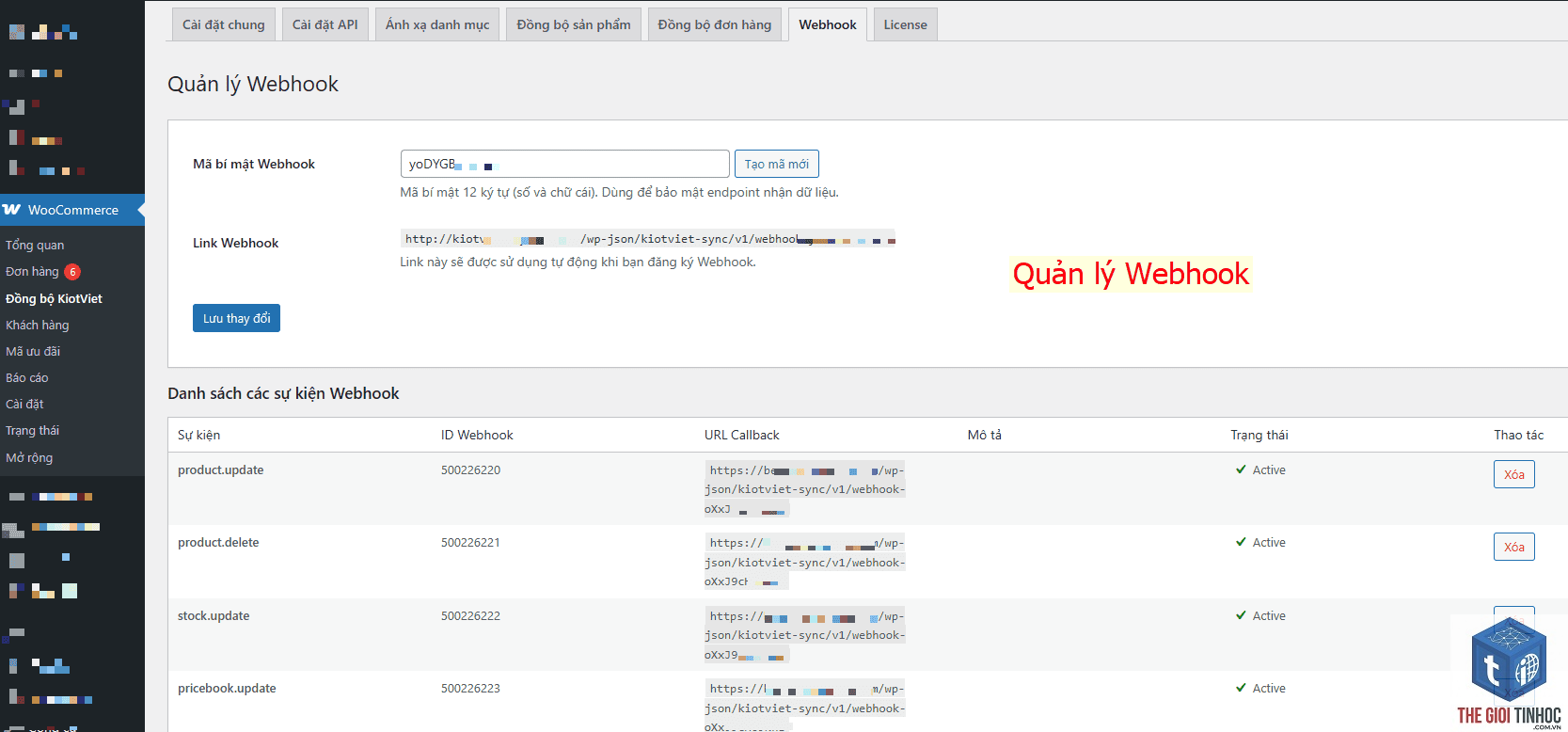Image resolution: width=1568 pixels, height=732 pixels.
Task: Open Báo cáo submenu
Action: click(27, 377)
